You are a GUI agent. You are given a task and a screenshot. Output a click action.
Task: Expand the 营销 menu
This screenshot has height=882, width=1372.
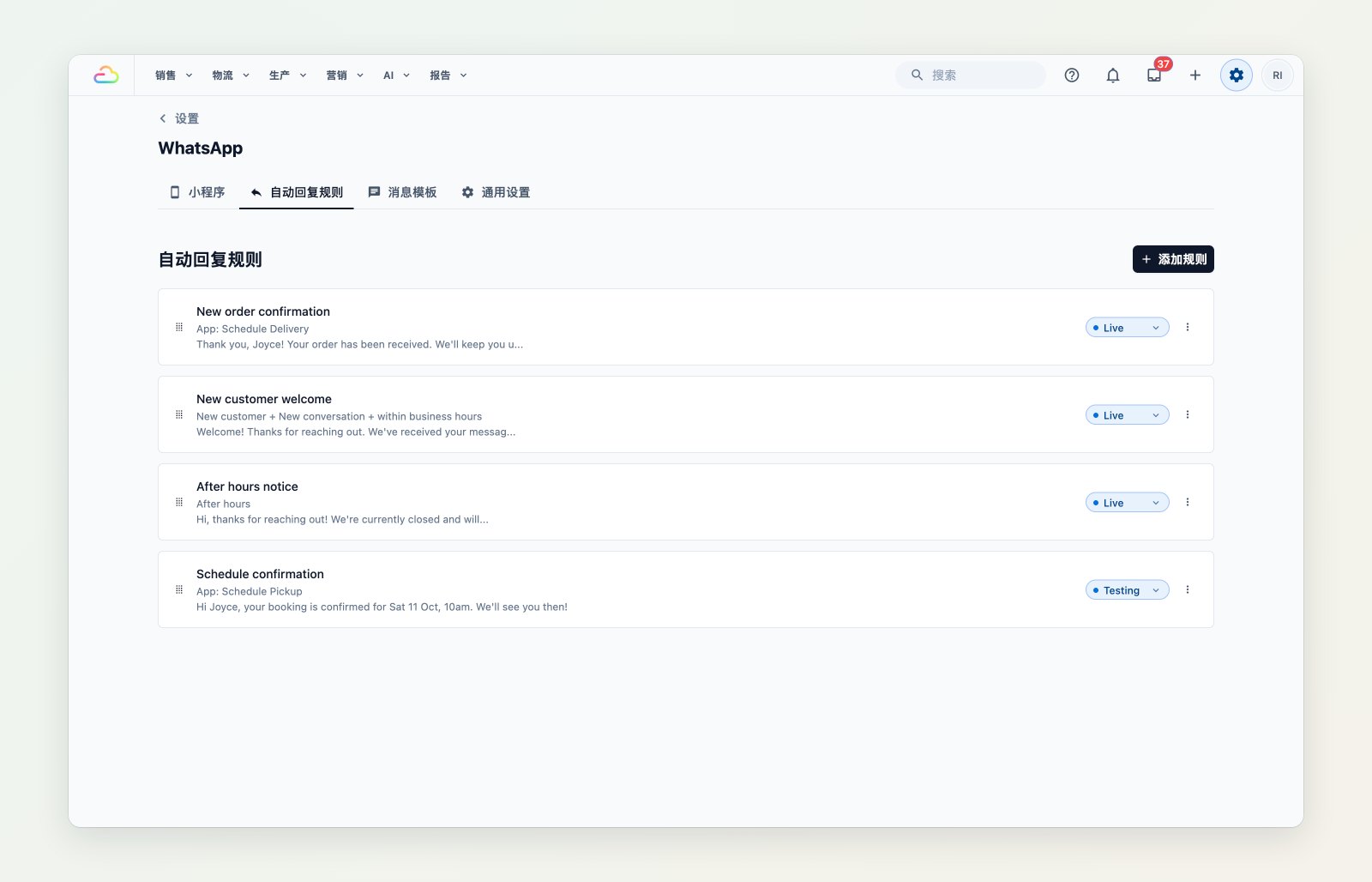point(345,76)
